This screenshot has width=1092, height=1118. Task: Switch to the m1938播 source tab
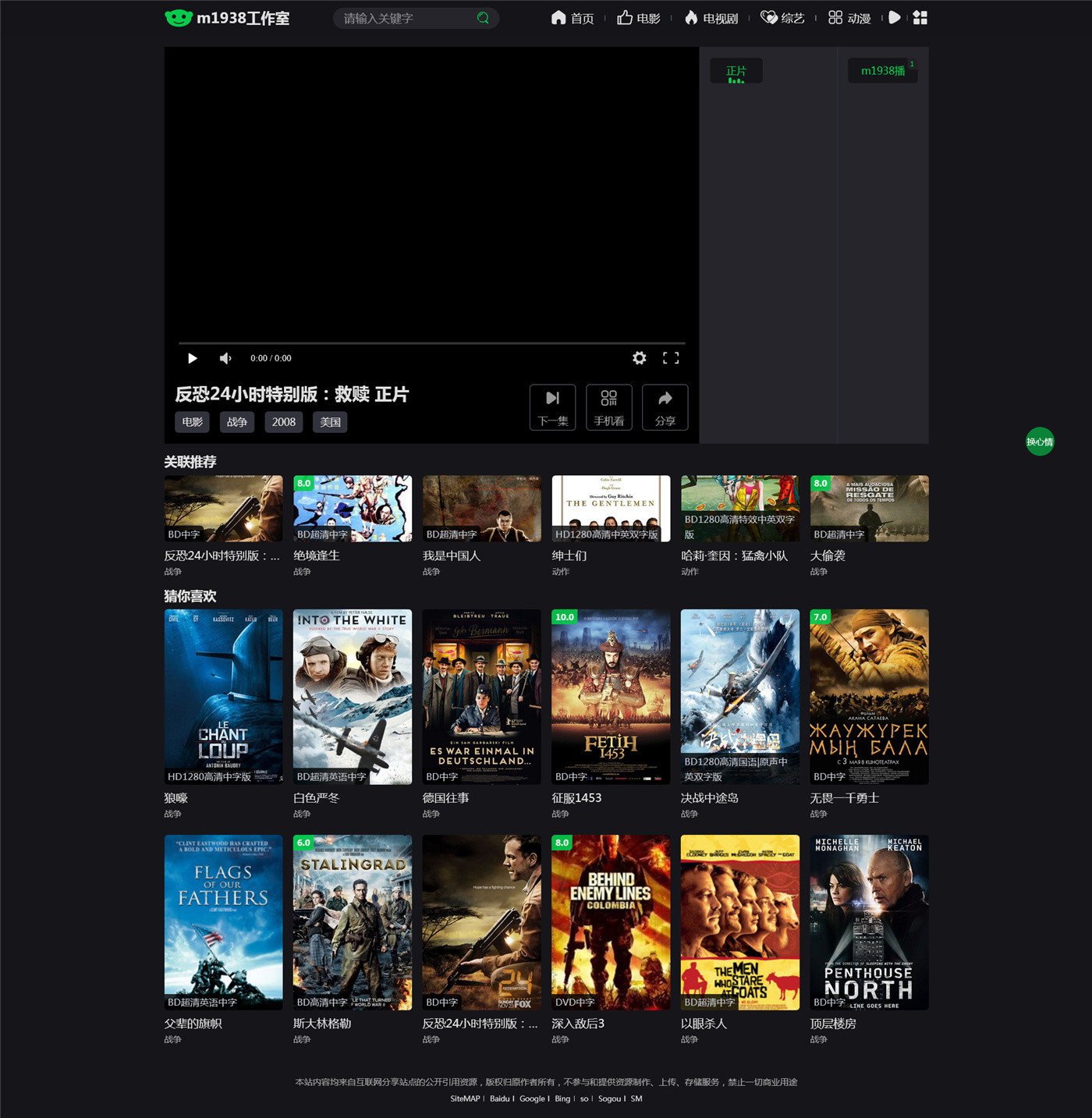pyautogui.click(x=883, y=71)
